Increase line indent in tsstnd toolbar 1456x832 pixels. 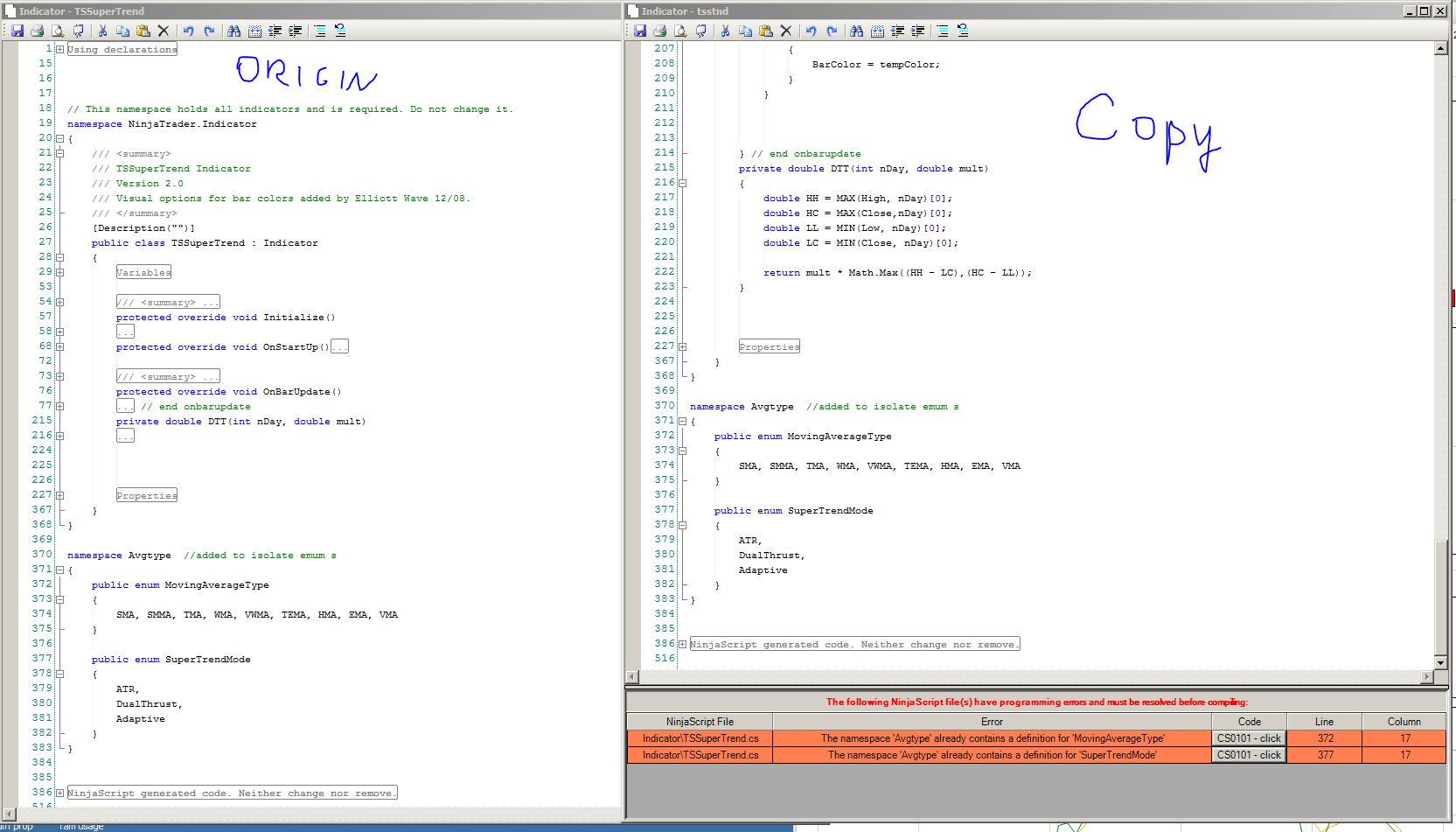pos(918,31)
